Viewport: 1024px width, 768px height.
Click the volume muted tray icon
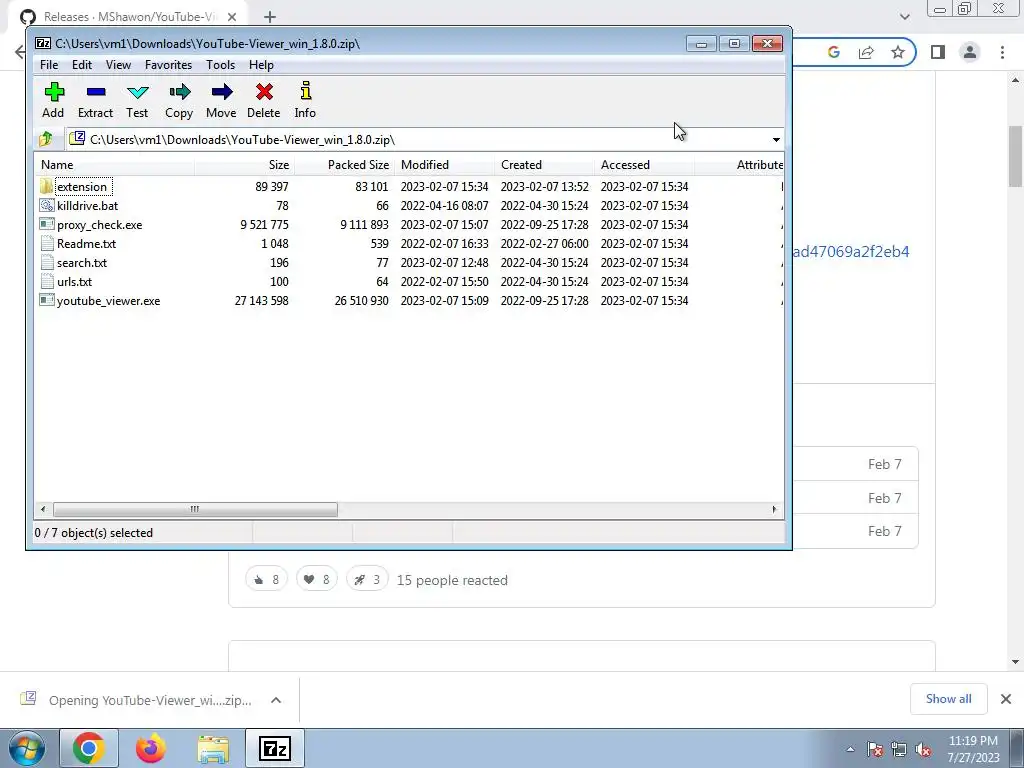[x=923, y=749]
